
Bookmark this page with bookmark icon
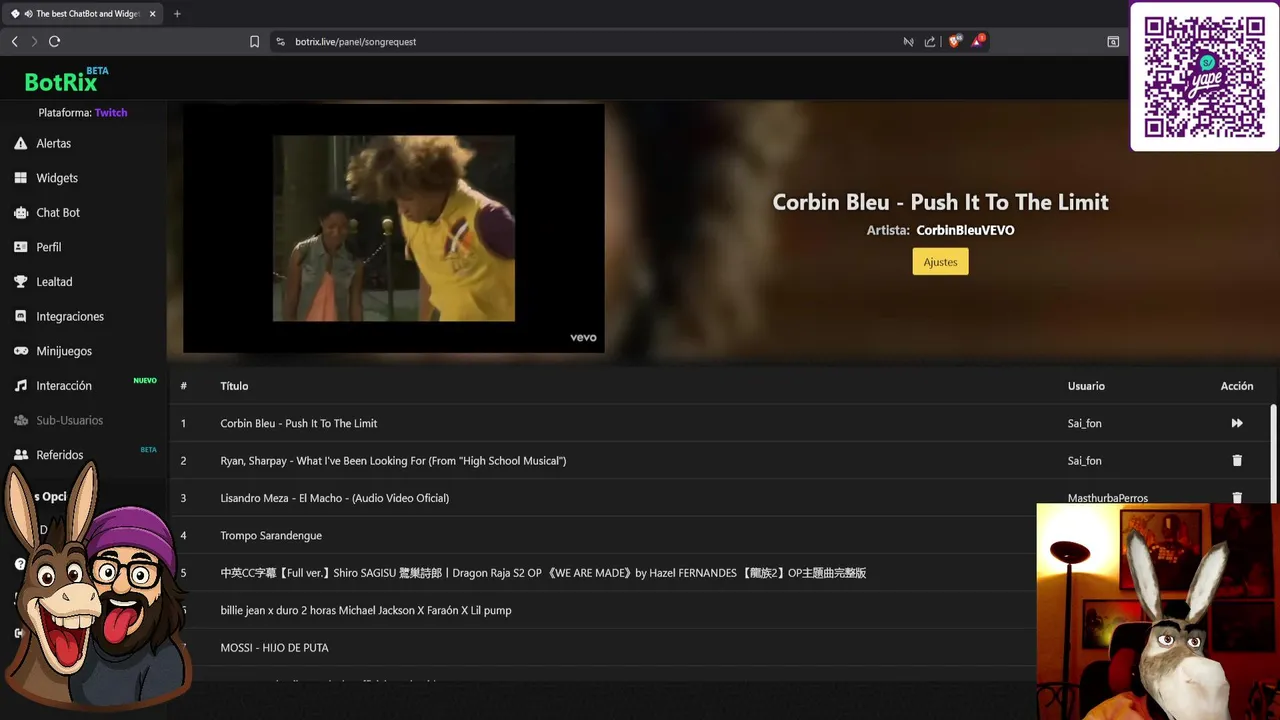(254, 42)
